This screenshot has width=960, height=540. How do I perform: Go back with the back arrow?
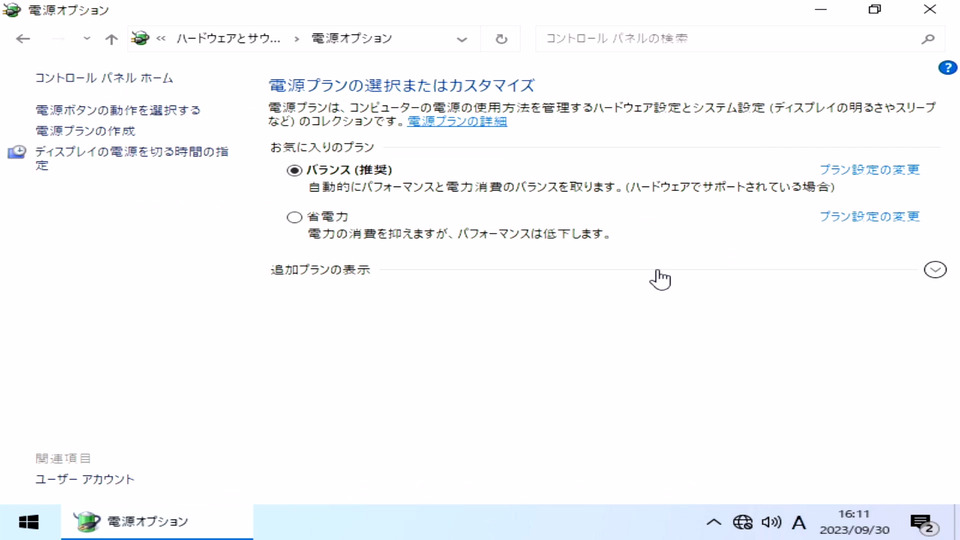click(x=23, y=39)
